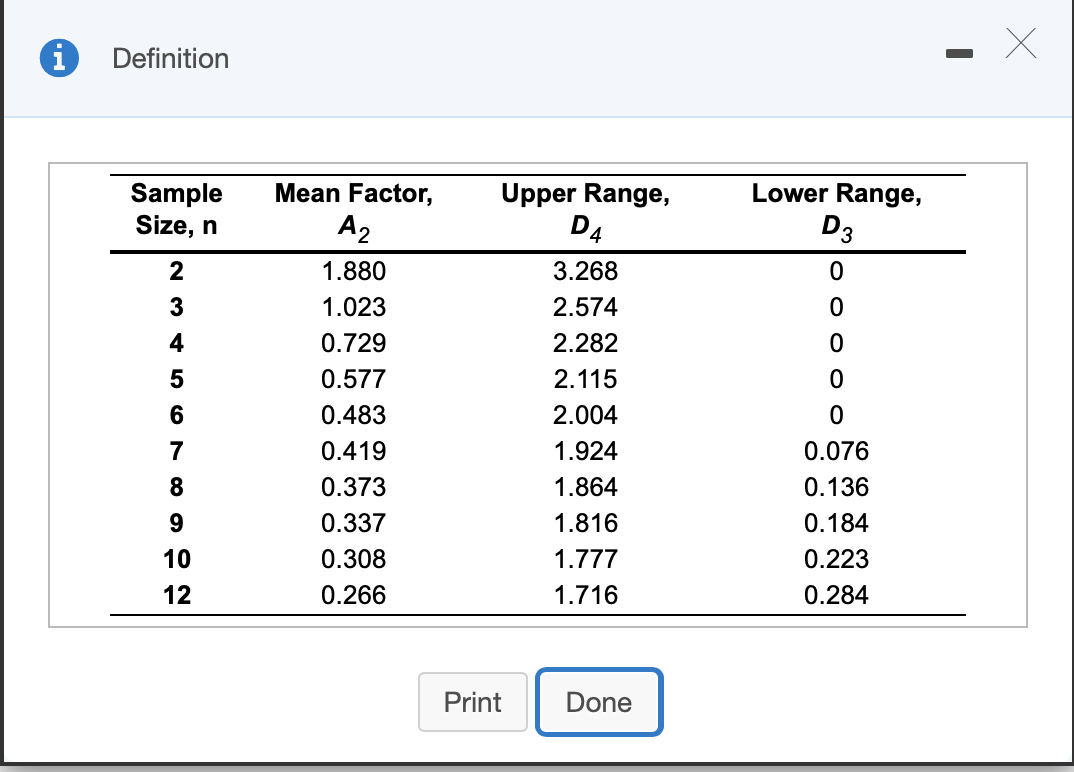The image size is (1074, 772).
Task: Click sample size row 2
Action: (176, 271)
